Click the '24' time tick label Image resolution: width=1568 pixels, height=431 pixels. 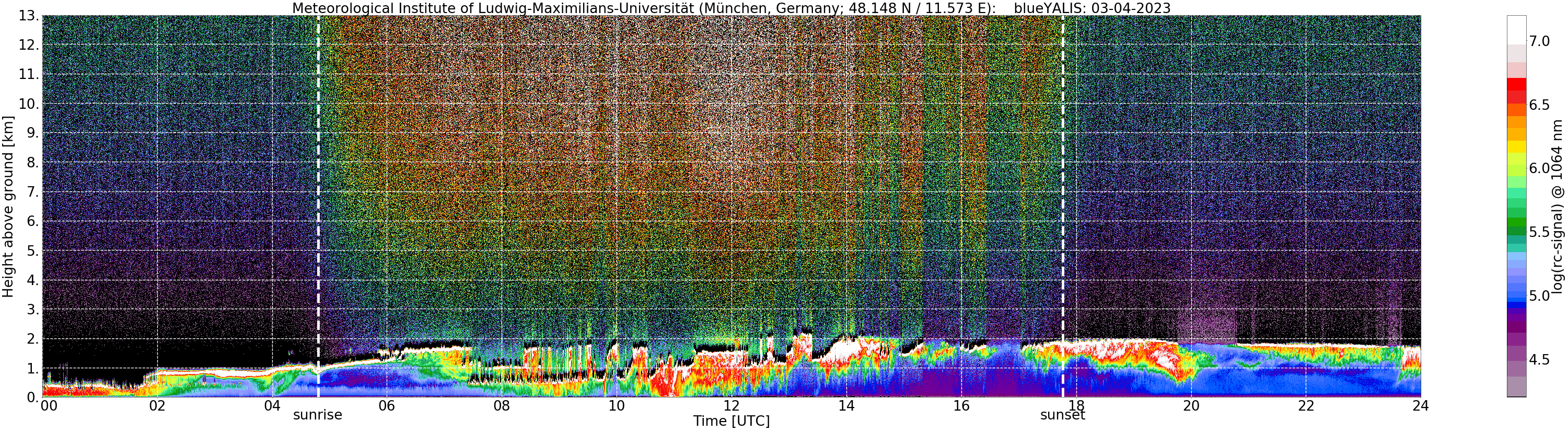tap(1420, 405)
